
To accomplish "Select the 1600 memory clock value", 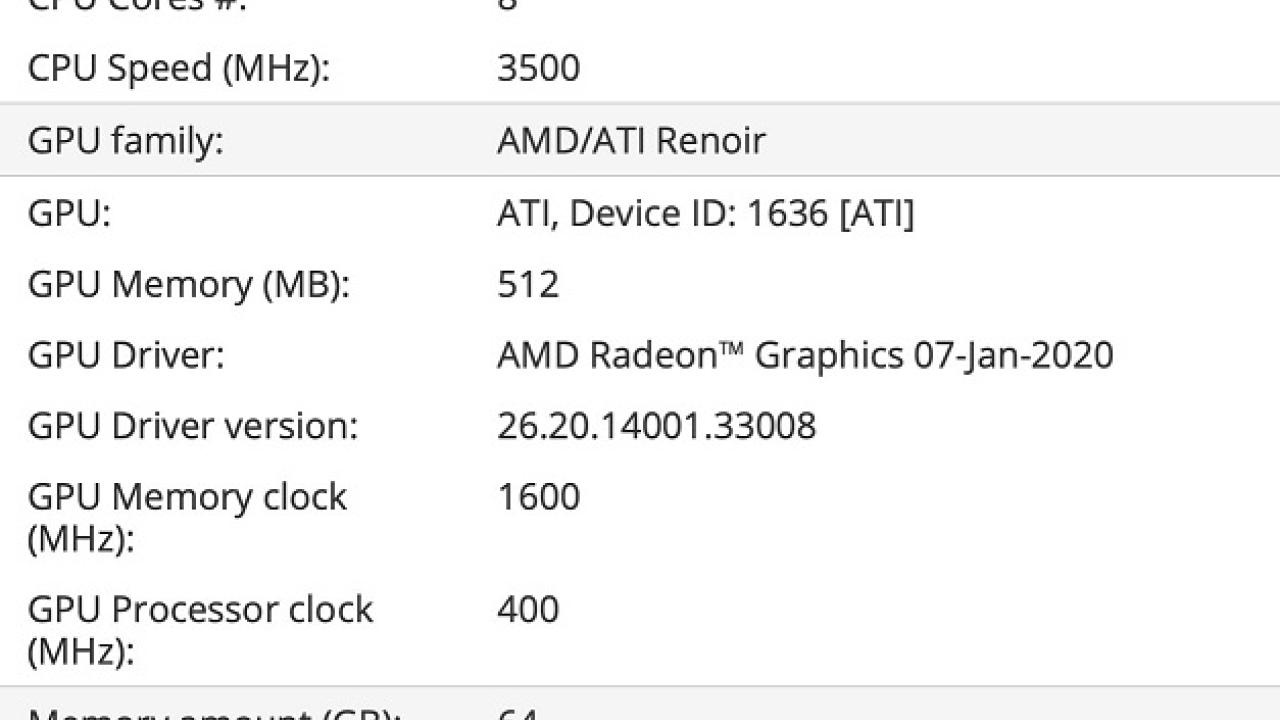I will pyautogui.click(x=538, y=497).
